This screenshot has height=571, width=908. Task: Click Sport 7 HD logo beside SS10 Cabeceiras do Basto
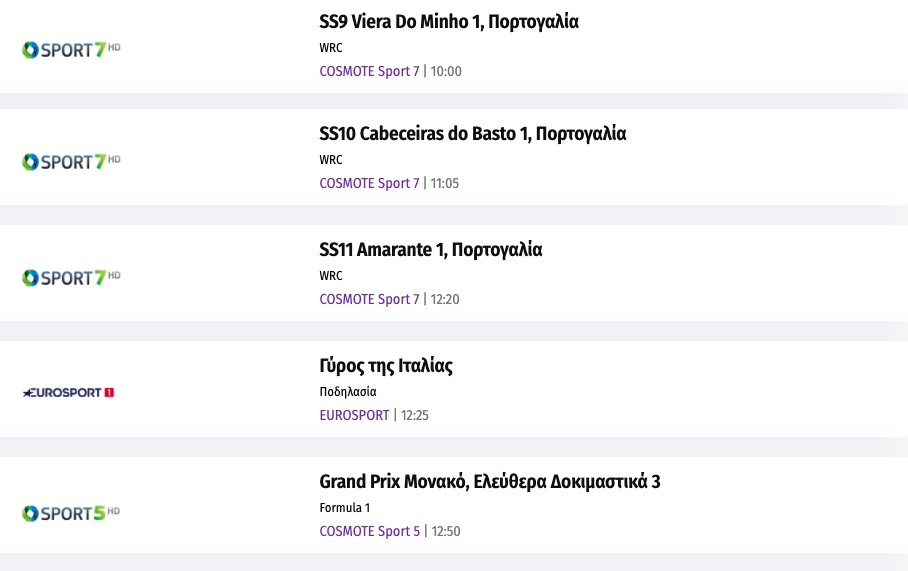pos(71,161)
